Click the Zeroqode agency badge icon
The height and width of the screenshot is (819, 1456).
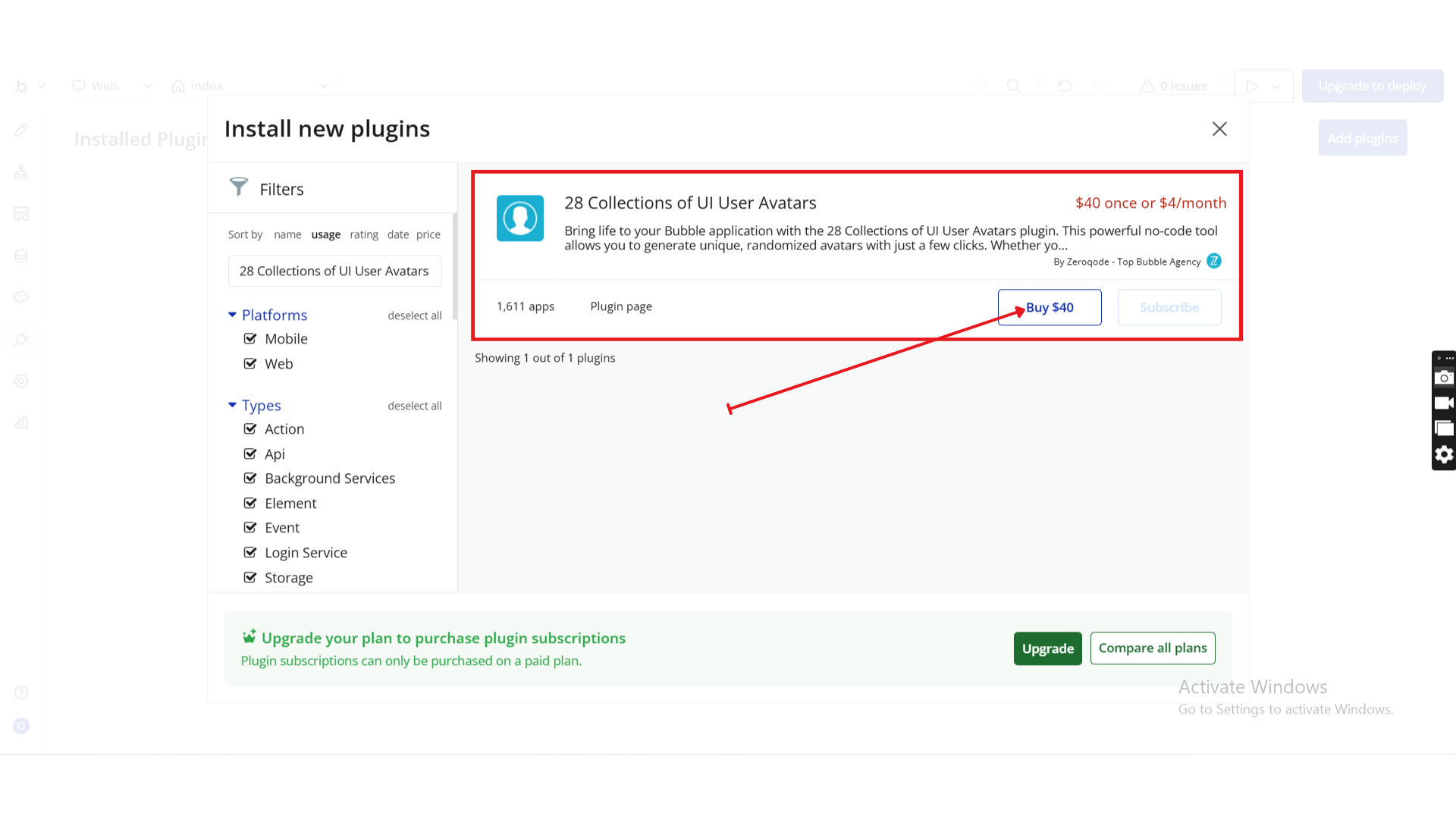(1214, 261)
